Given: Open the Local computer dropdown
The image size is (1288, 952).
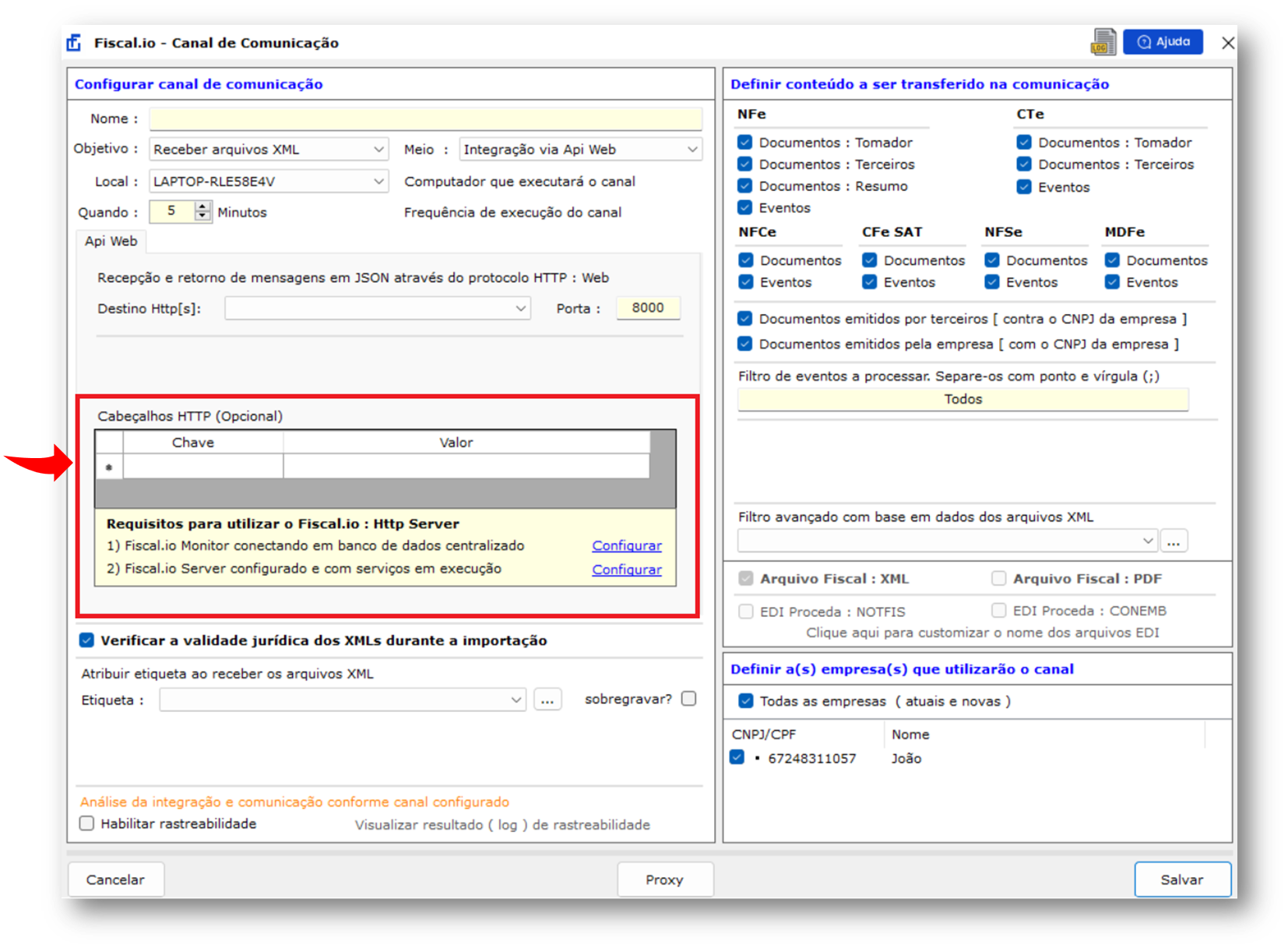Looking at the screenshot, I should point(269,182).
